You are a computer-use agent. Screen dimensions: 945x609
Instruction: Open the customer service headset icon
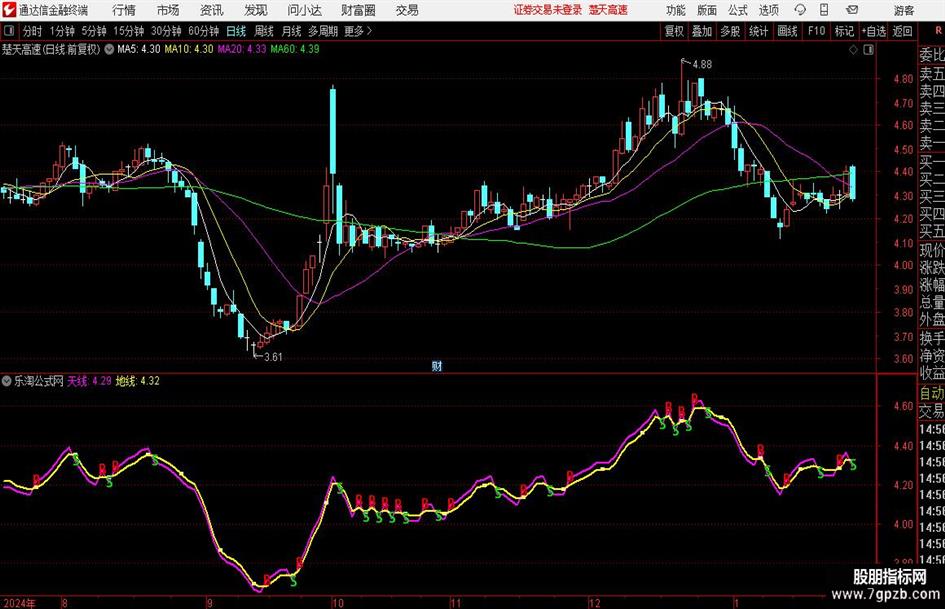800,10
